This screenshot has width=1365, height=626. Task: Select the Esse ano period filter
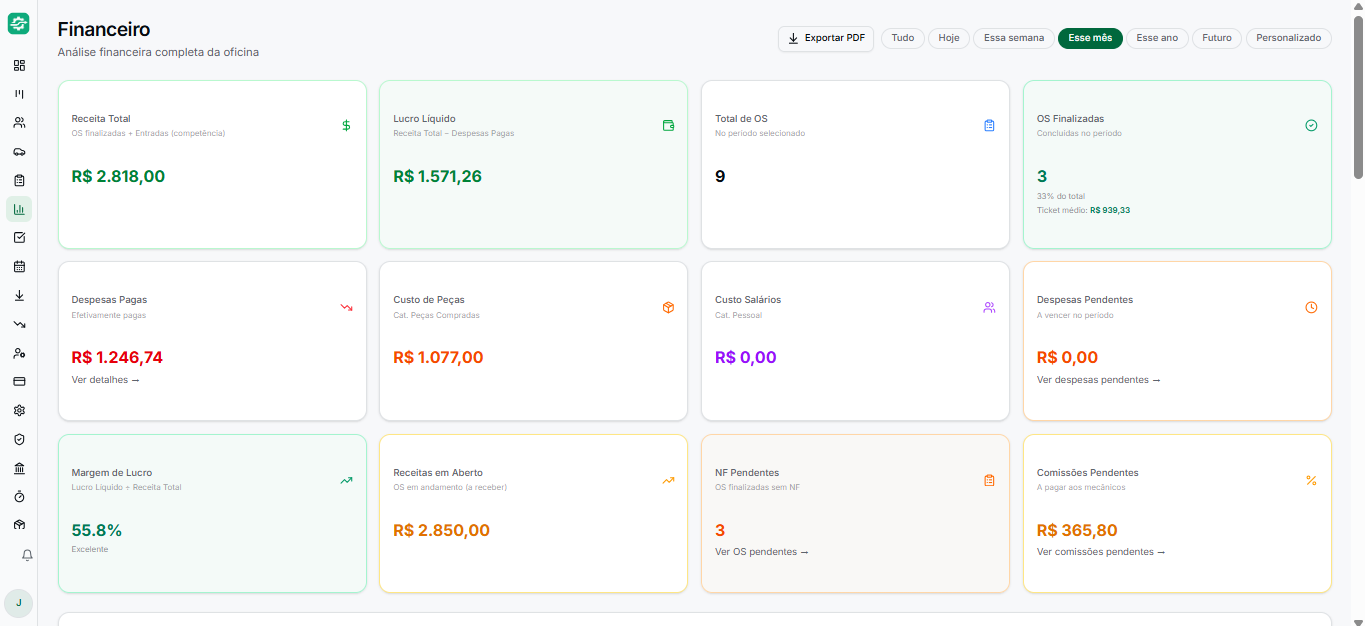coord(1157,38)
